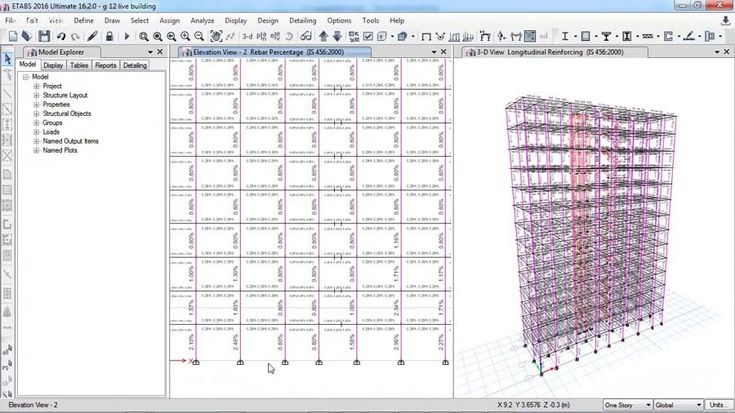Open the Detailing menu in the menu bar
The height and width of the screenshot is (413, 735).
(302, 21)
